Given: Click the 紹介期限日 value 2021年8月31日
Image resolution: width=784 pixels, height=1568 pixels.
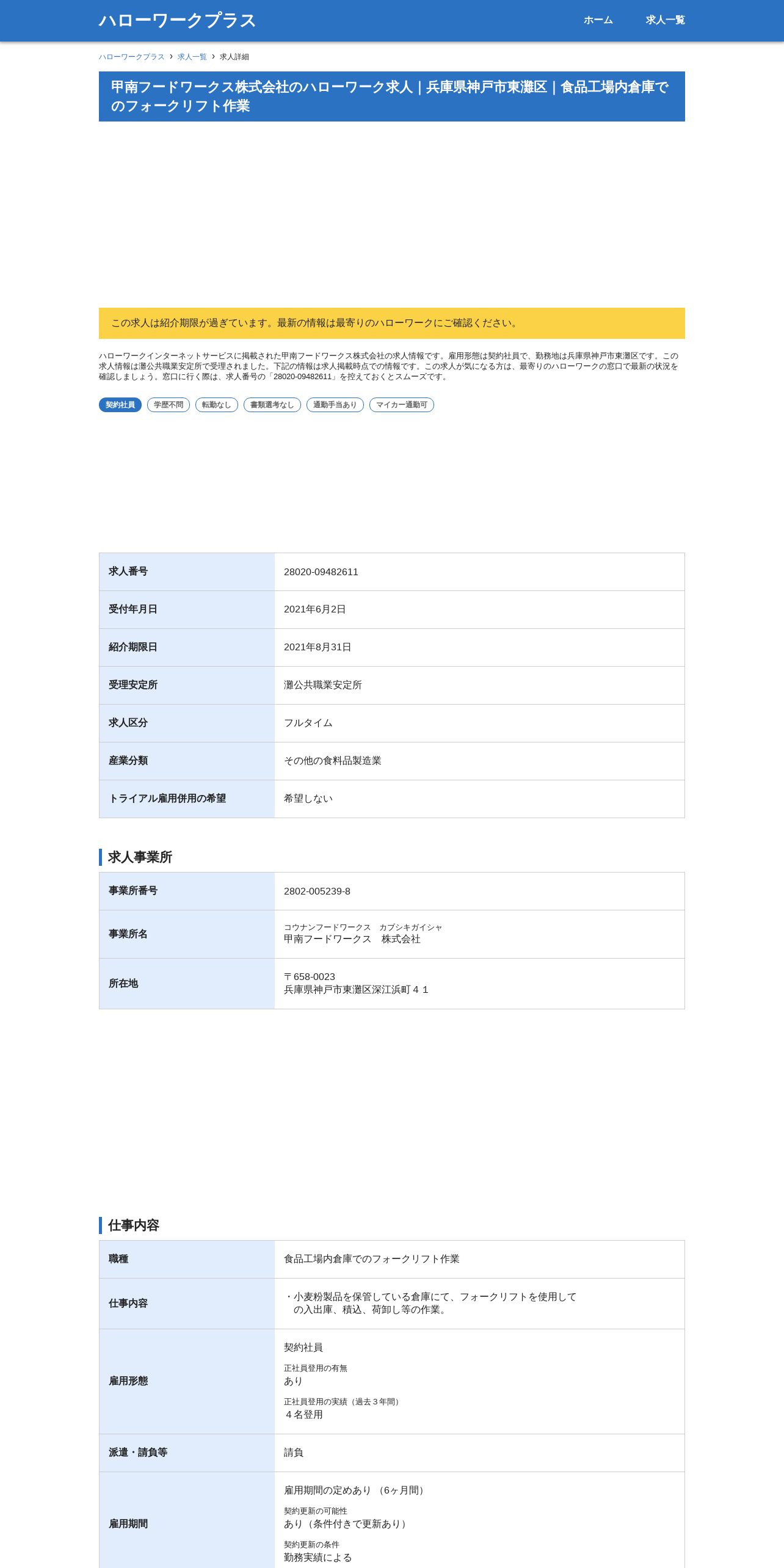Looking at the screenshot, I should [x=318, y=647].
